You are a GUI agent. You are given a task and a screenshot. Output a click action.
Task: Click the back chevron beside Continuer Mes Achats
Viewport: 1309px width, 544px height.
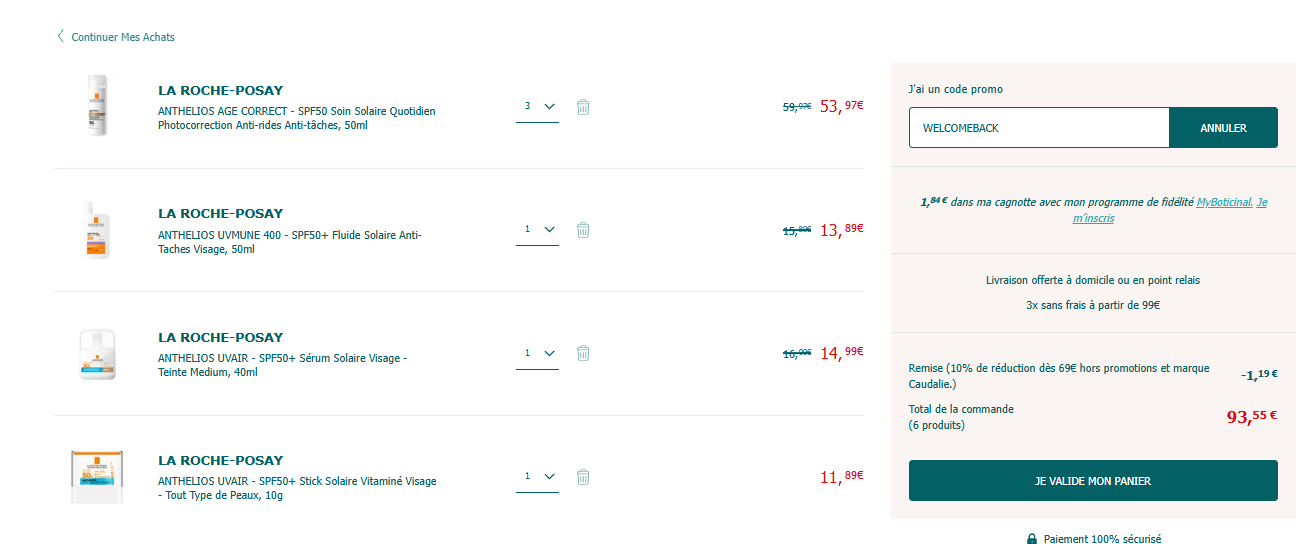pos(61,37)
